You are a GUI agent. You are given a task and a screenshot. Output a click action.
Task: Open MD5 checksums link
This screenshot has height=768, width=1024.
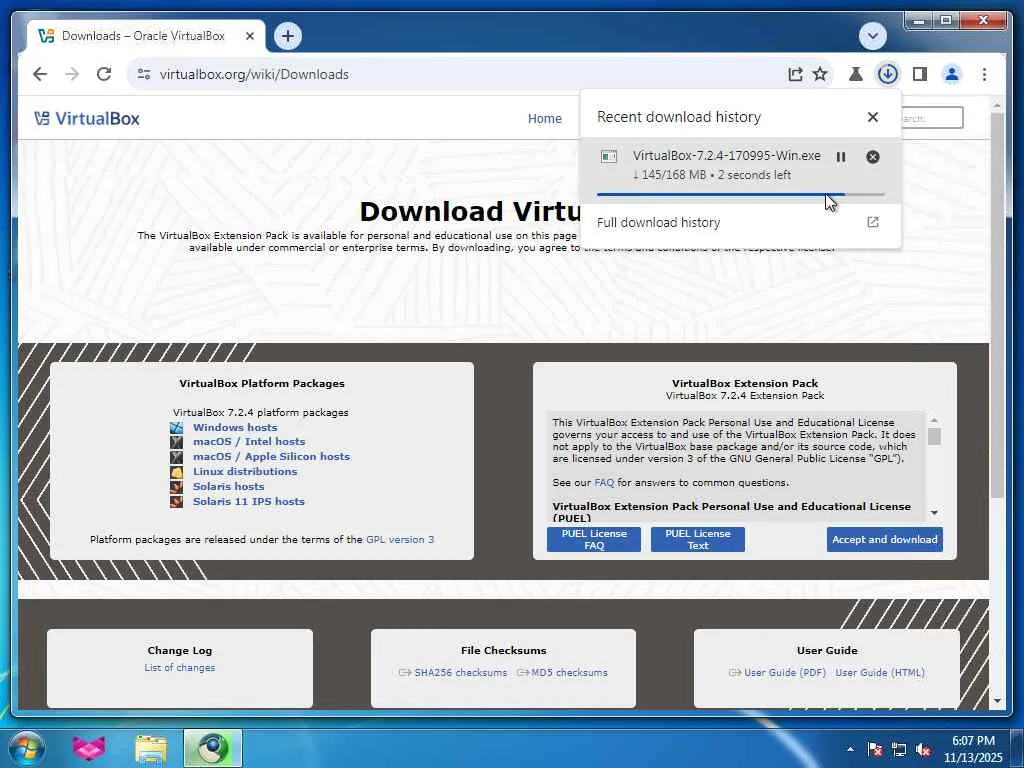coord(569,673)
